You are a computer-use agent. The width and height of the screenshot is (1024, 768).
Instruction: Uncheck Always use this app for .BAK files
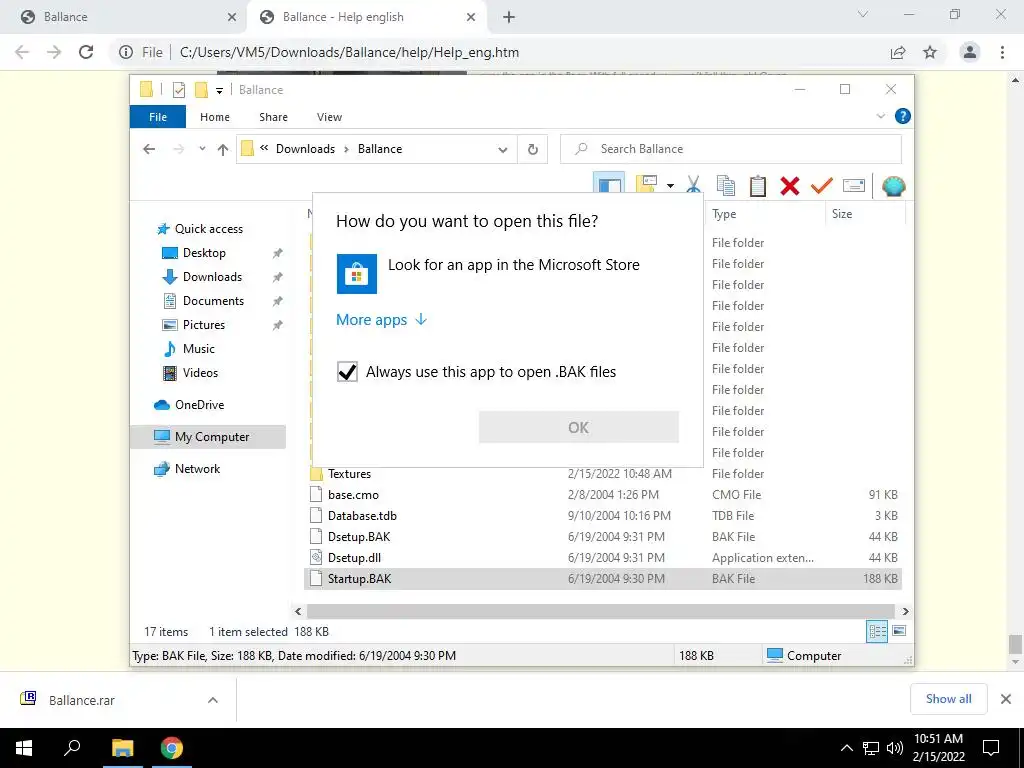[347, 372]
